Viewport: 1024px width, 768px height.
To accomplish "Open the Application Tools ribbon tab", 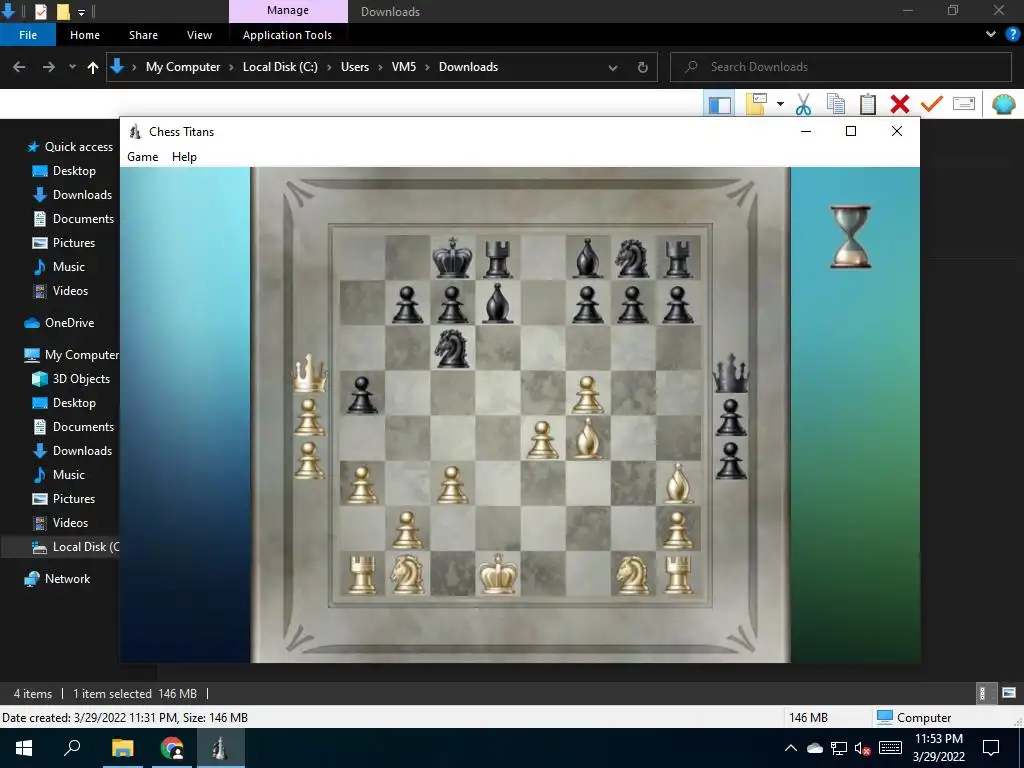I will point(287,35).
